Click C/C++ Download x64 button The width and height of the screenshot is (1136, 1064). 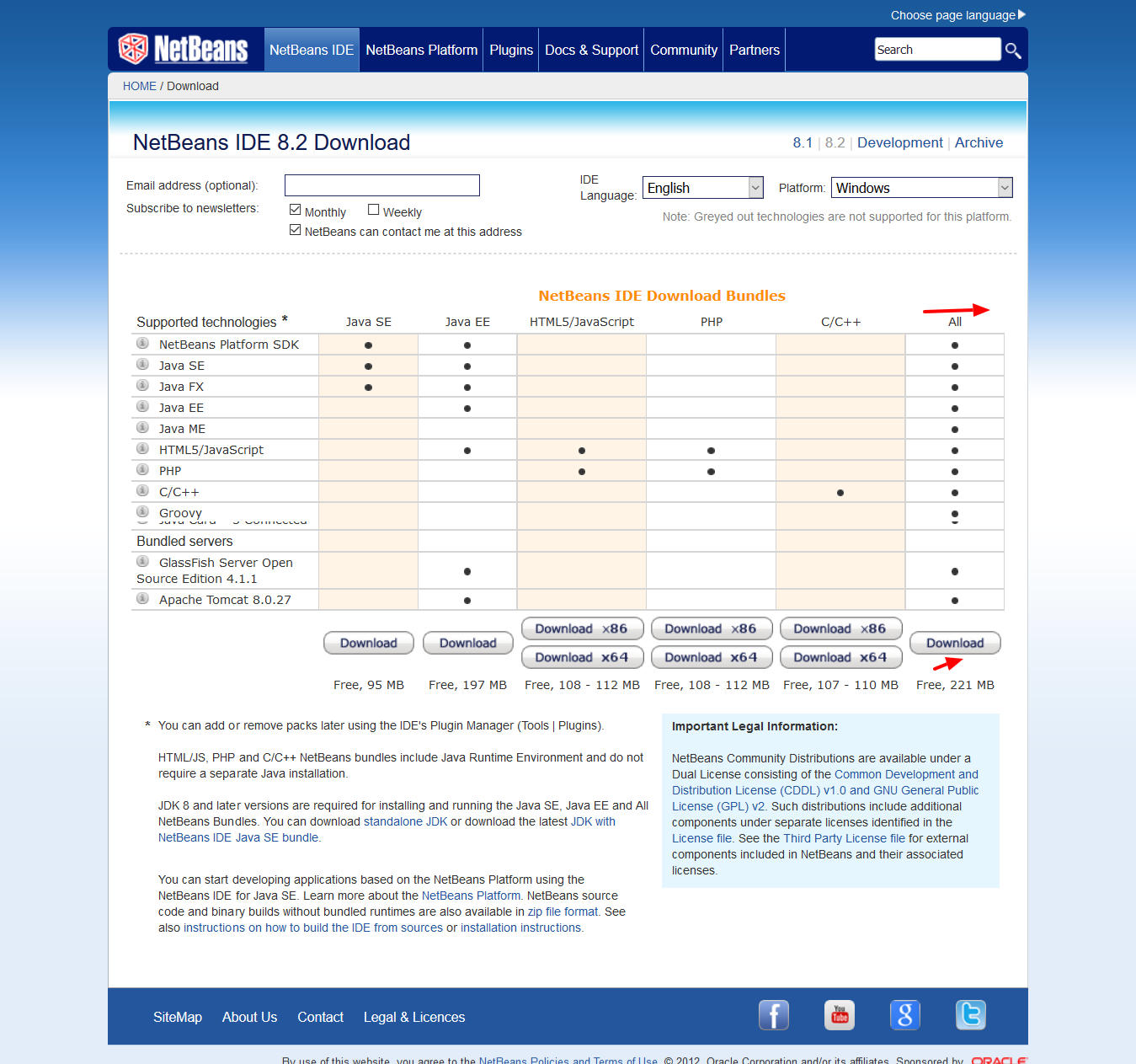(x=840, y=657)
